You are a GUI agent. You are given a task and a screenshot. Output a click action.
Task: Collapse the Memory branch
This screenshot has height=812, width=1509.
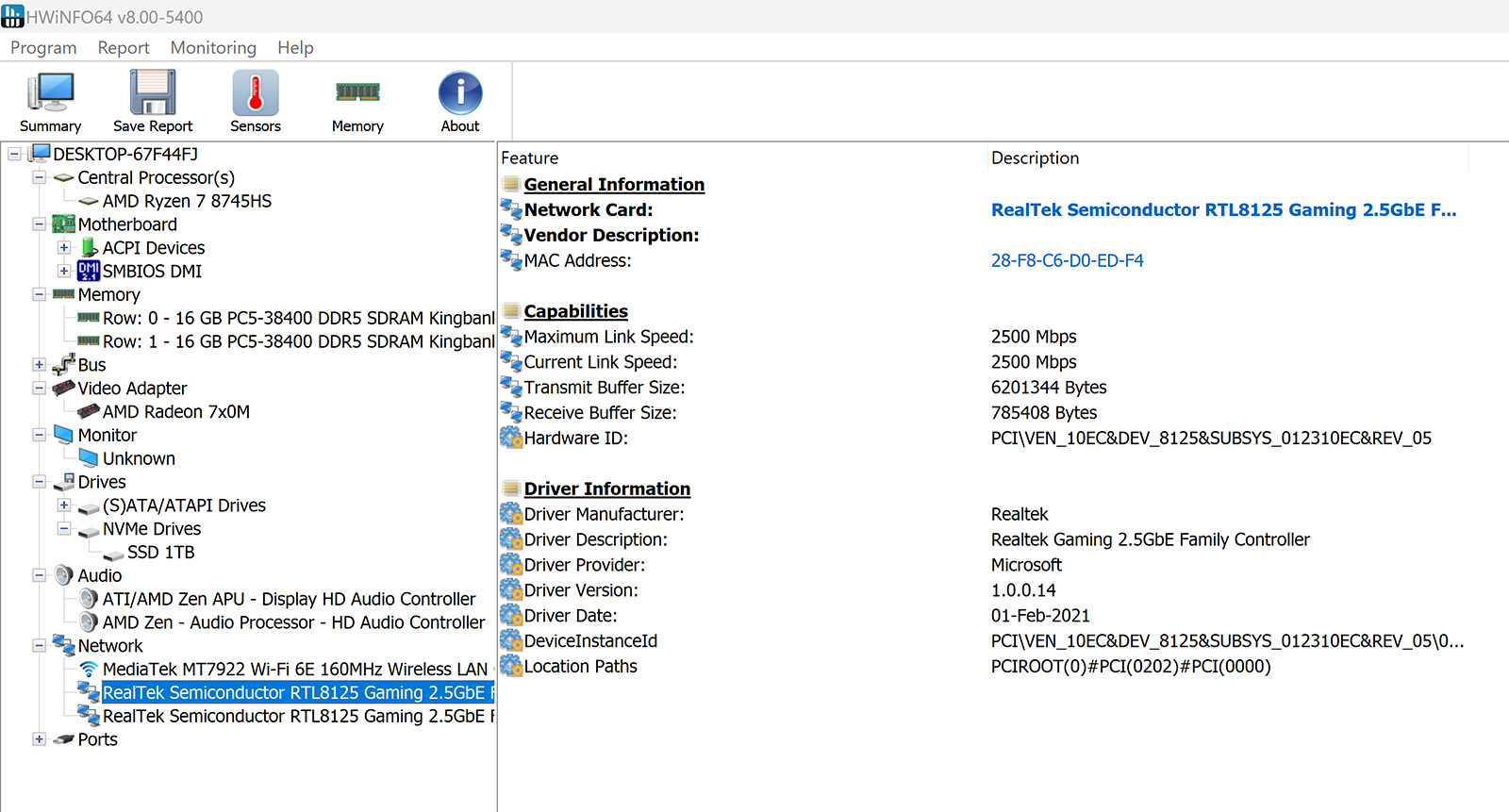tap(39, 294)
